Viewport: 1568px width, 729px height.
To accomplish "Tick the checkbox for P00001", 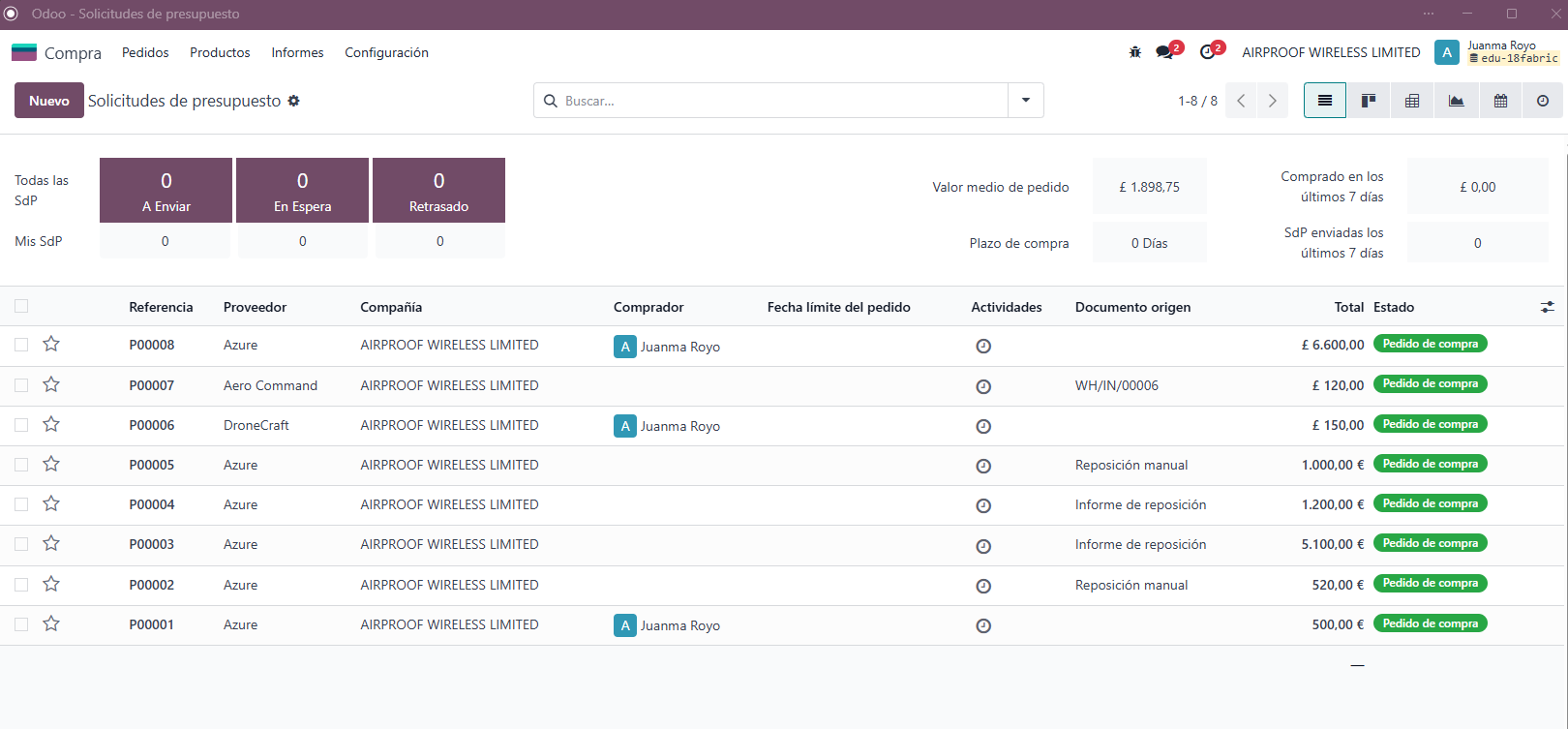I will click(21, 624).
